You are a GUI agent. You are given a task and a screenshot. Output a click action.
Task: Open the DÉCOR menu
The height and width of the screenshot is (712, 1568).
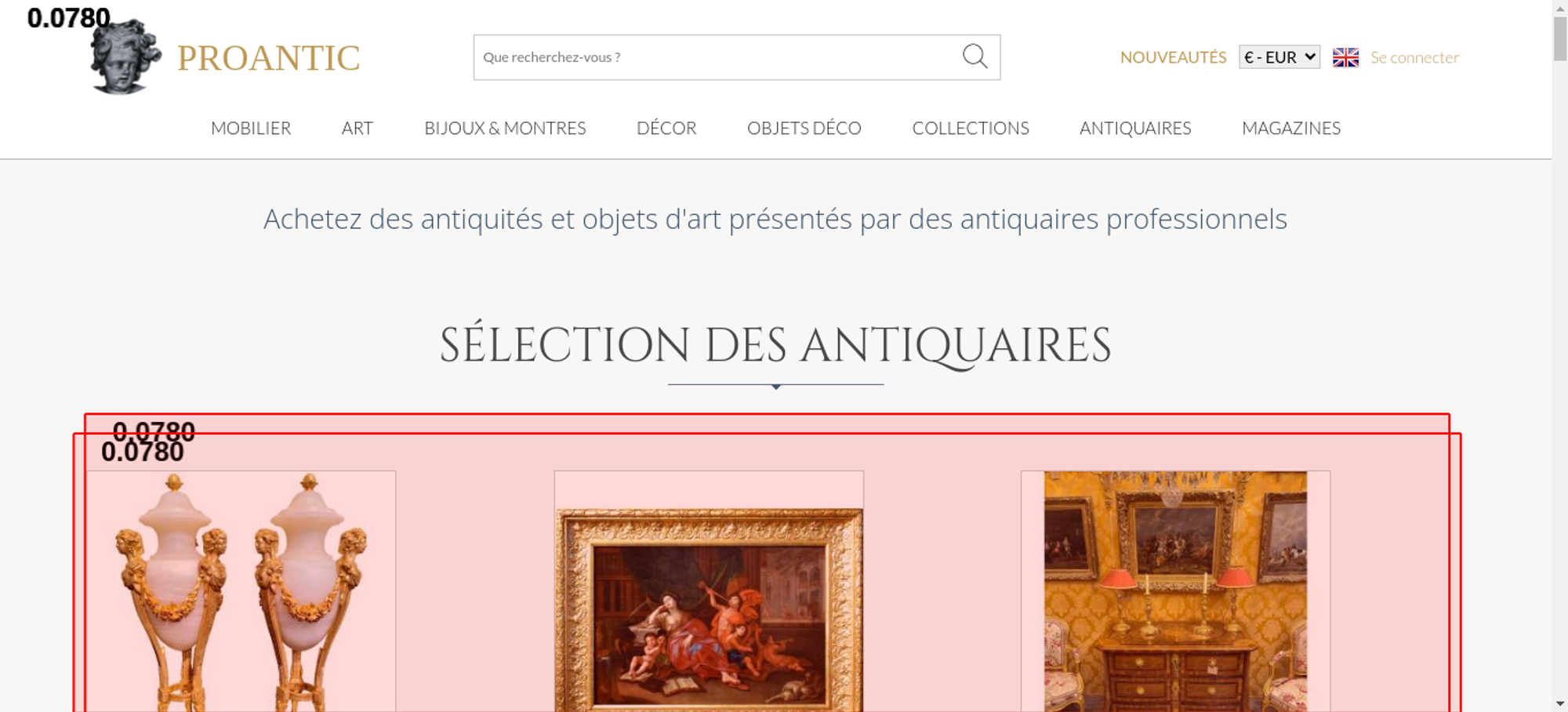666,128
